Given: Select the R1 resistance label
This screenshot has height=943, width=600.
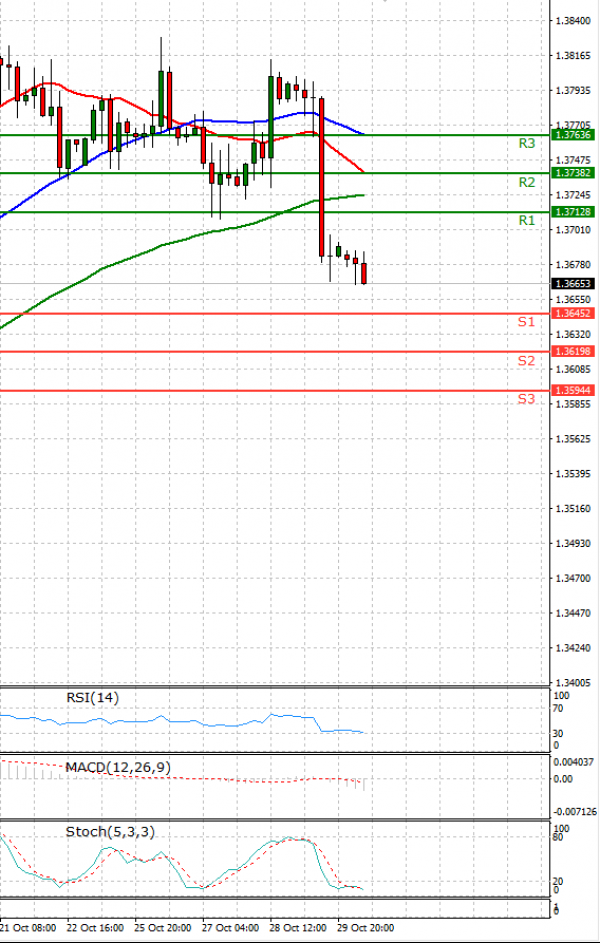Looking at the screenshot, I should point(527,221).
